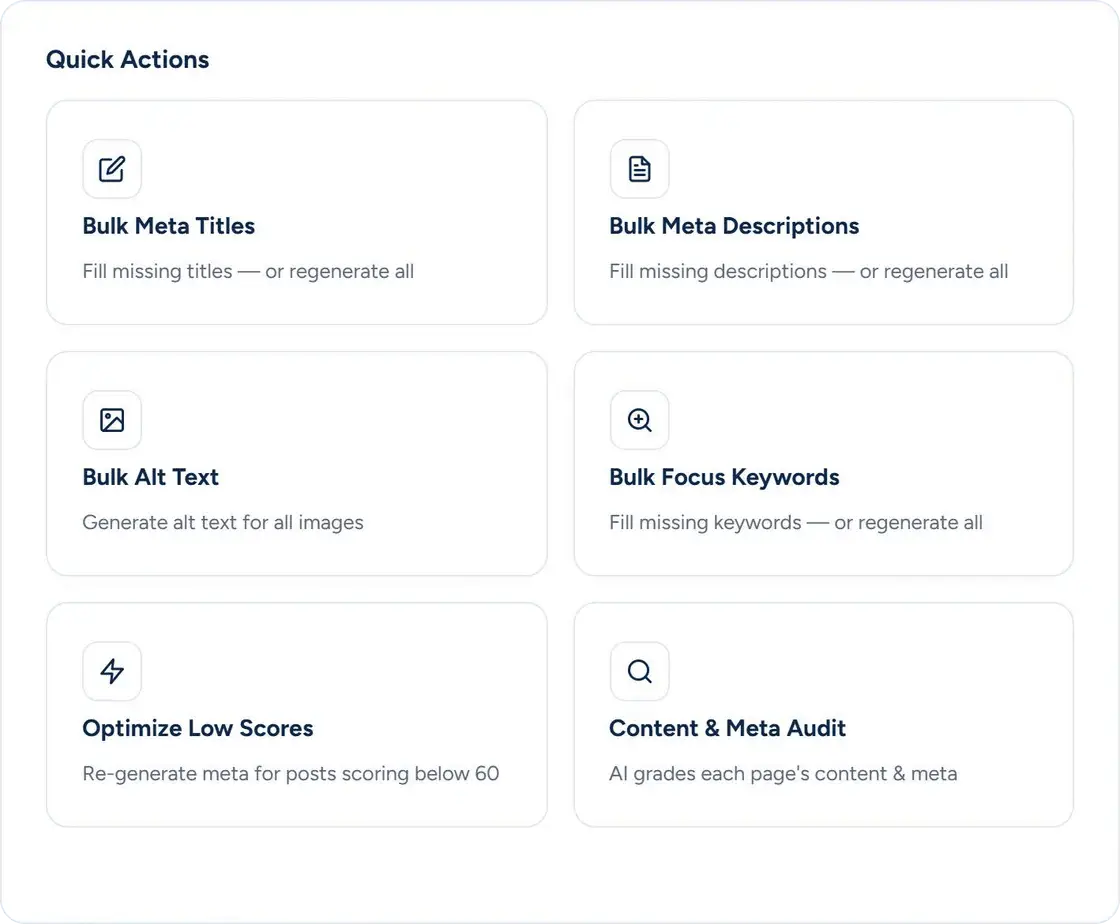Click the document icon for Bulk Meta Descriptions
This screenshot has width=1120, height=924.
click(639, 169)
